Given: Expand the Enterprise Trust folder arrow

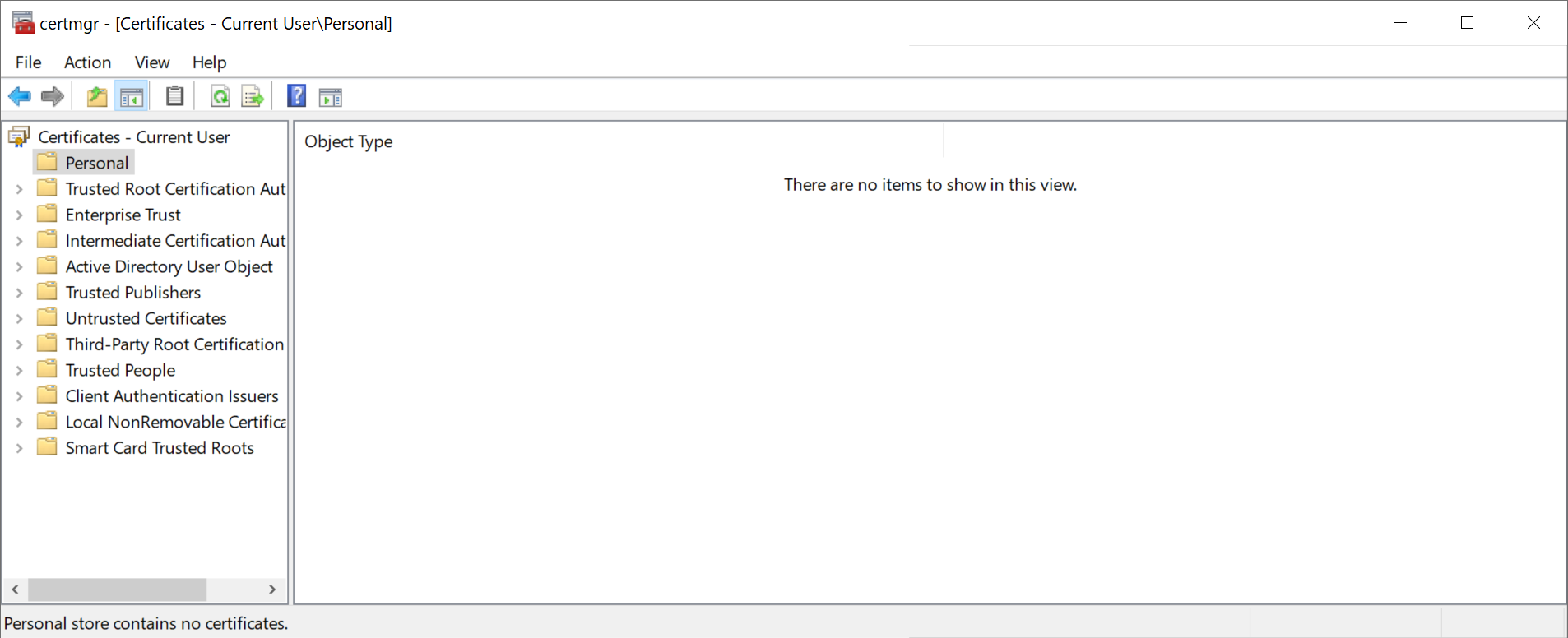Looking at the screenshot, I should 20,215.
